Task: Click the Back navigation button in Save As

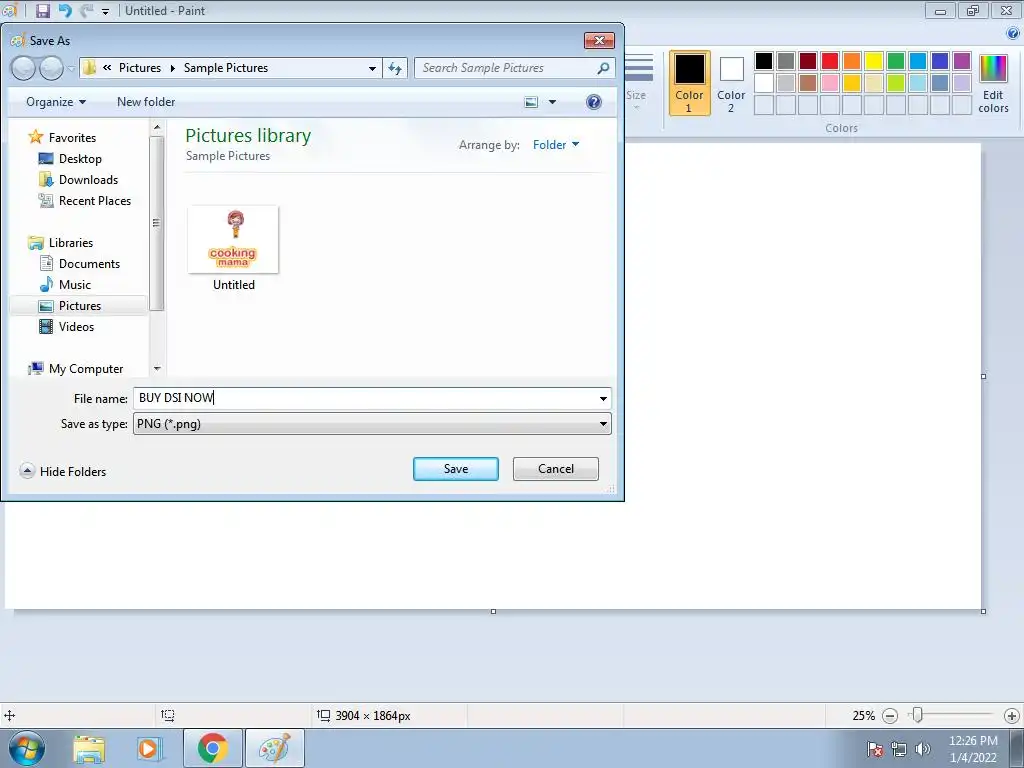Action: pos(24,68)
